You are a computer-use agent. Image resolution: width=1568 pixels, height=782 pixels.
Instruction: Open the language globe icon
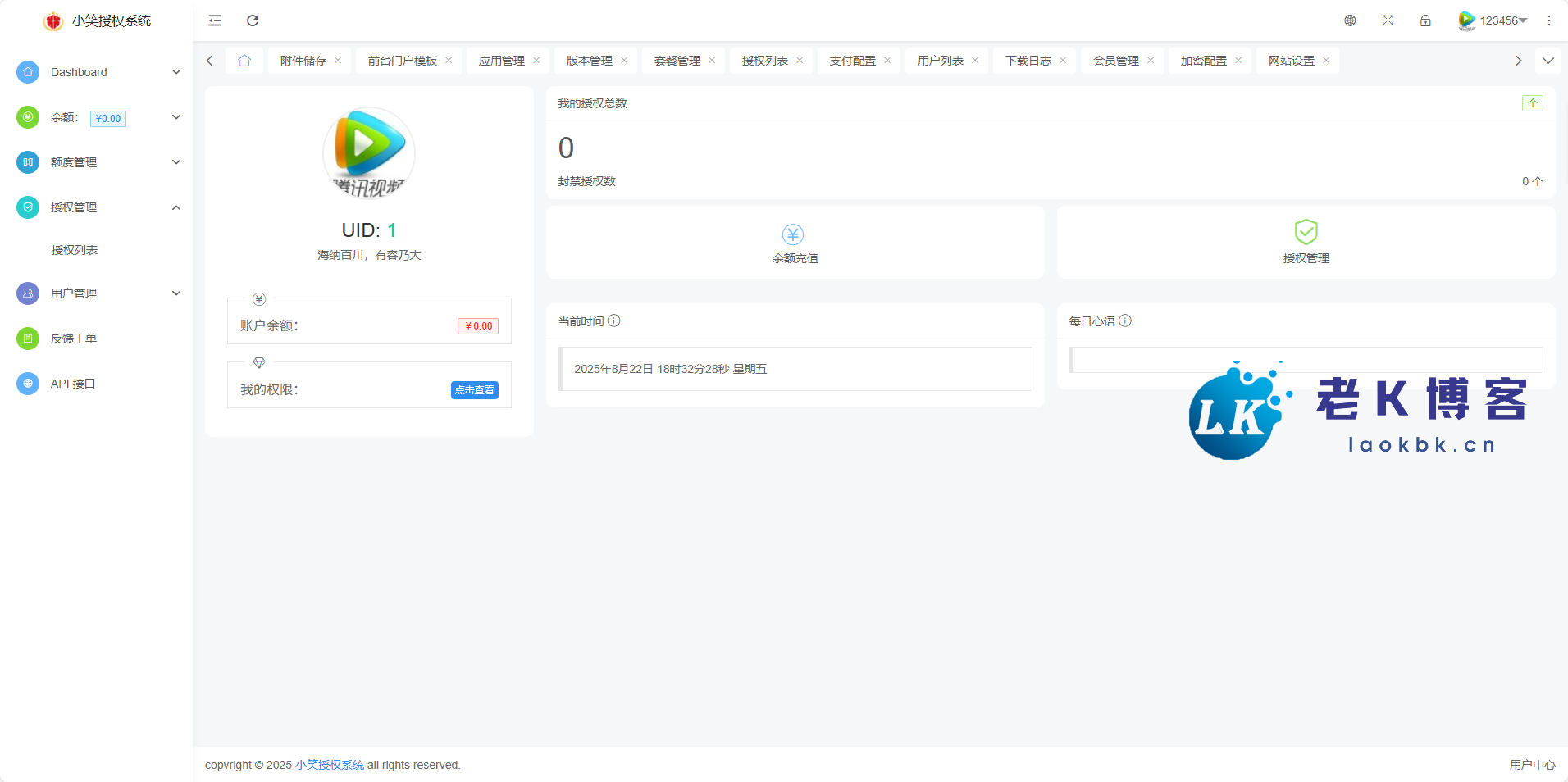tap(1350, 20)
